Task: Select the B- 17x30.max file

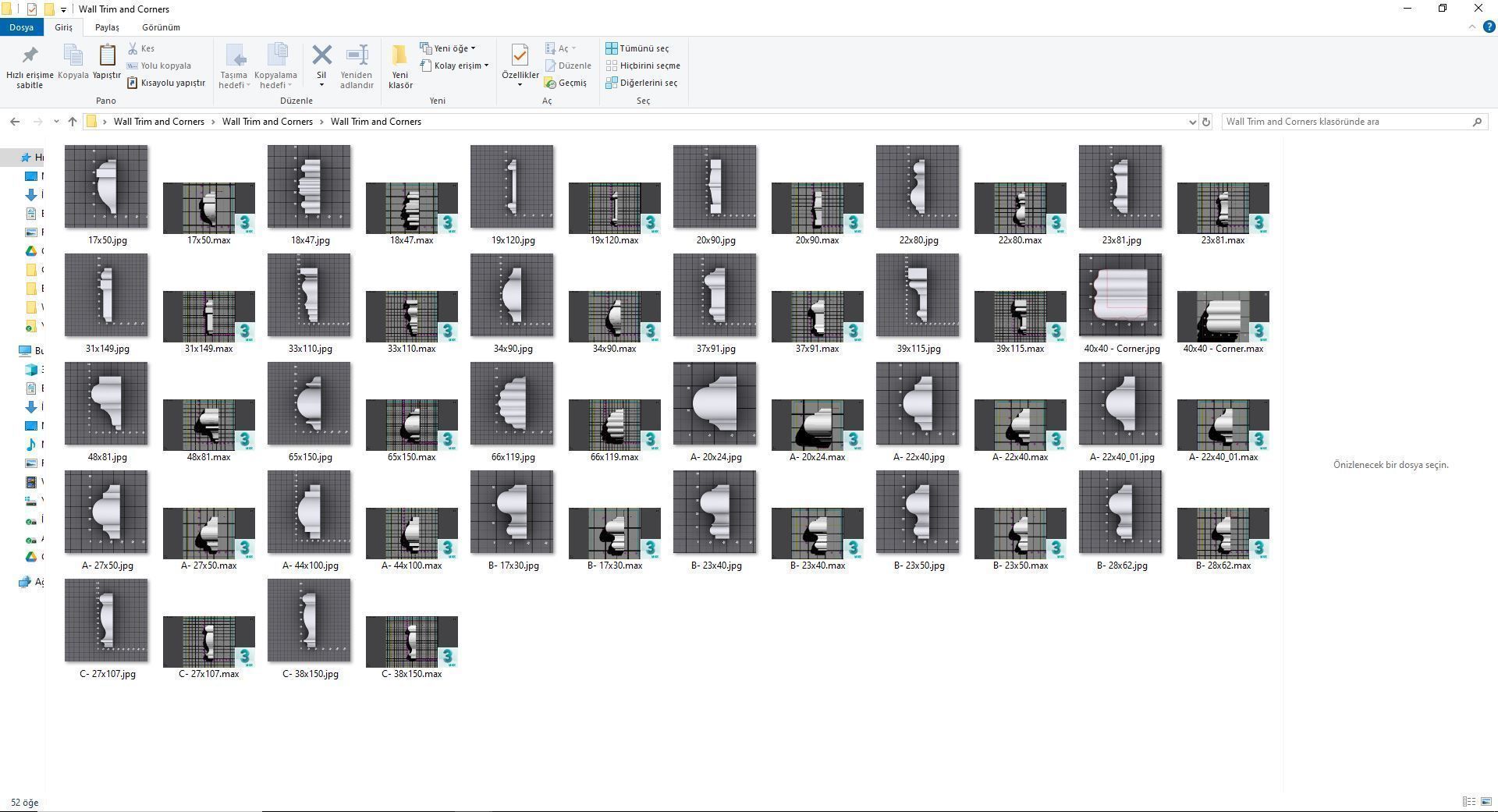Action: click(615, 534)
